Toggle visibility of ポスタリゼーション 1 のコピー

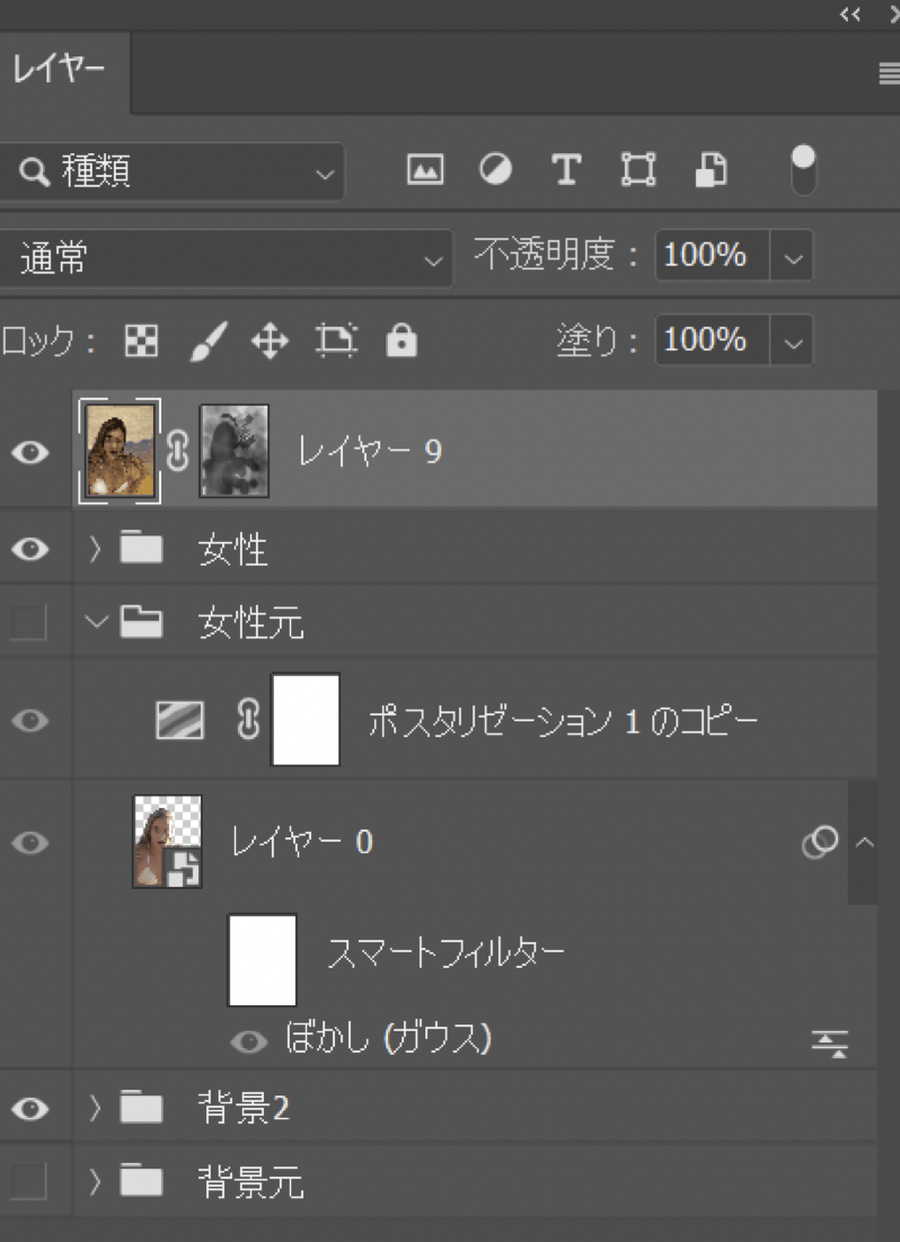coord(30,720)
